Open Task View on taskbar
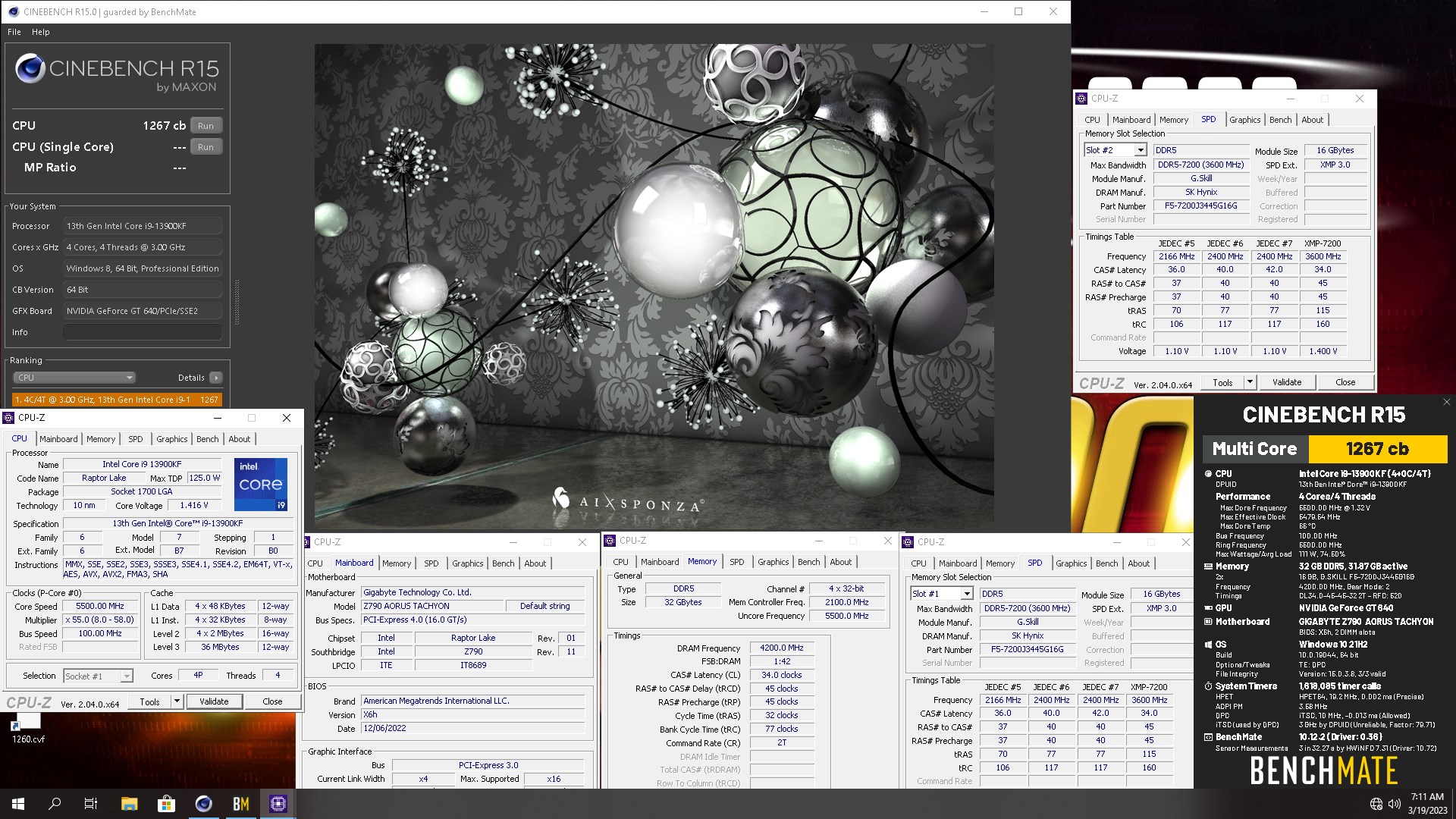Screen dimensions: 1456x819 (91, 804)
